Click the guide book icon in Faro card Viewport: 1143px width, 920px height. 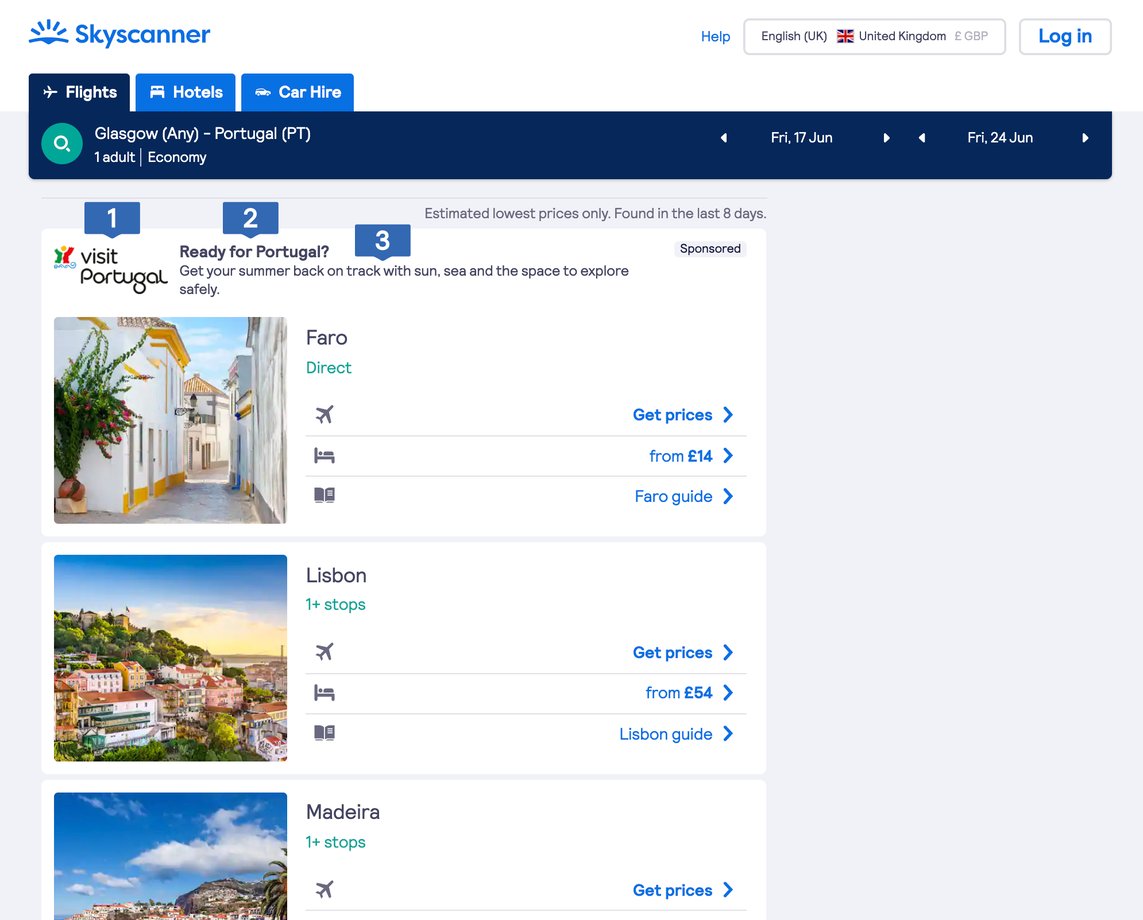324,496
